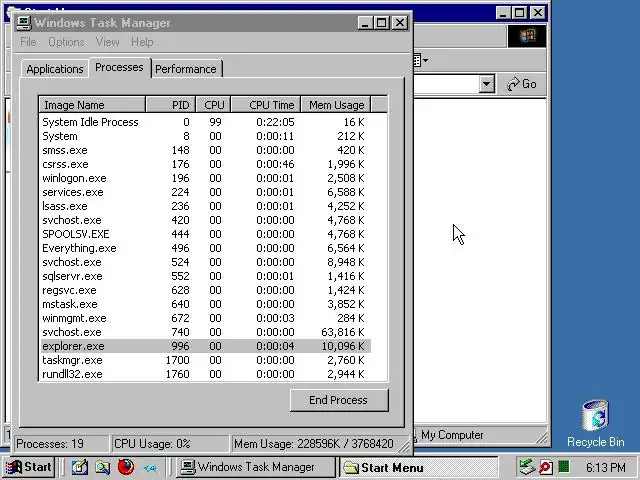Select sqlservr.exe in process list
This screenshot has height=480, width=640.
pos(205,276)
